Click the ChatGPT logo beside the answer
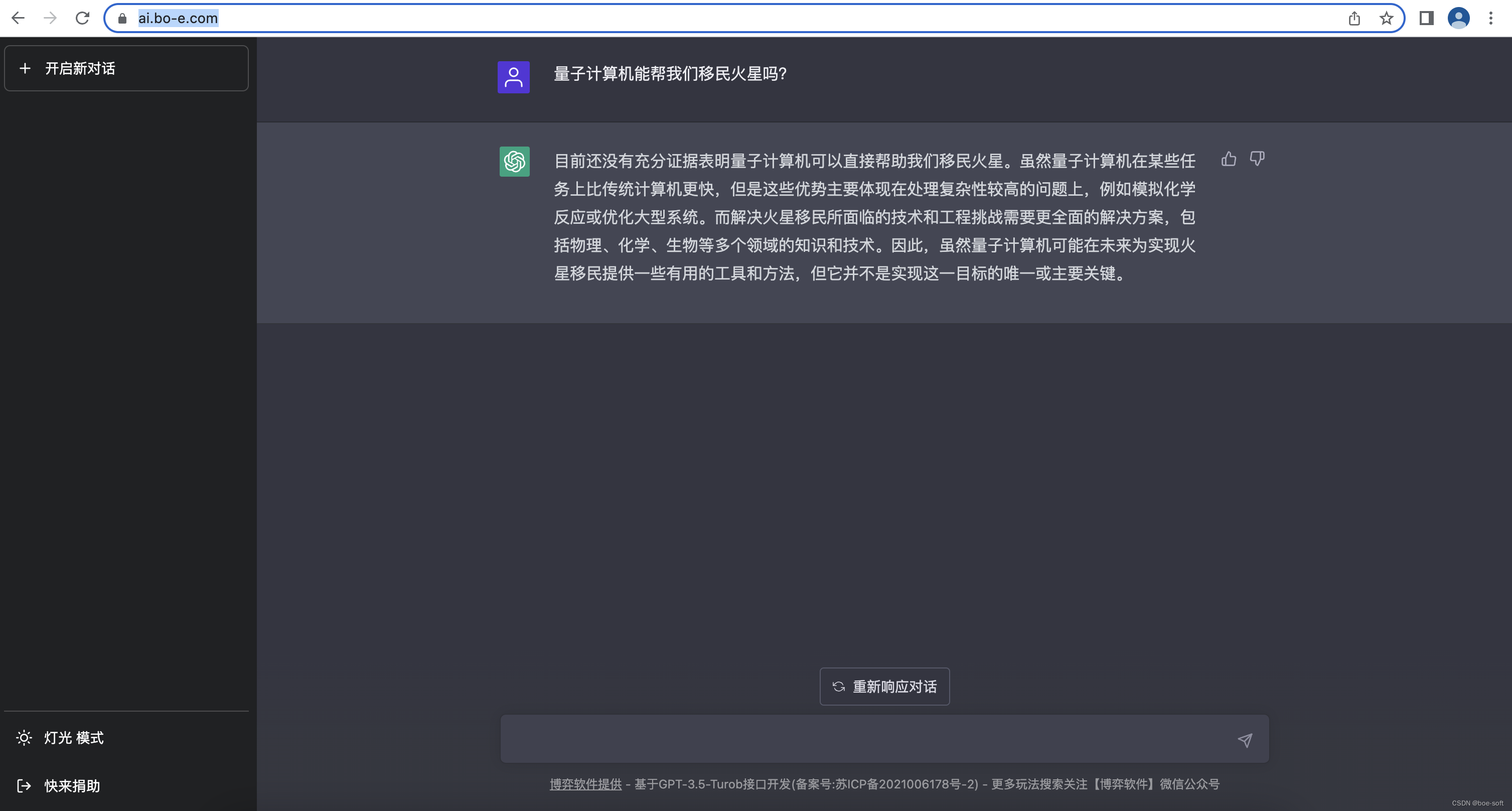Viewport: 1512px width, 811px height. pos(514,162)
